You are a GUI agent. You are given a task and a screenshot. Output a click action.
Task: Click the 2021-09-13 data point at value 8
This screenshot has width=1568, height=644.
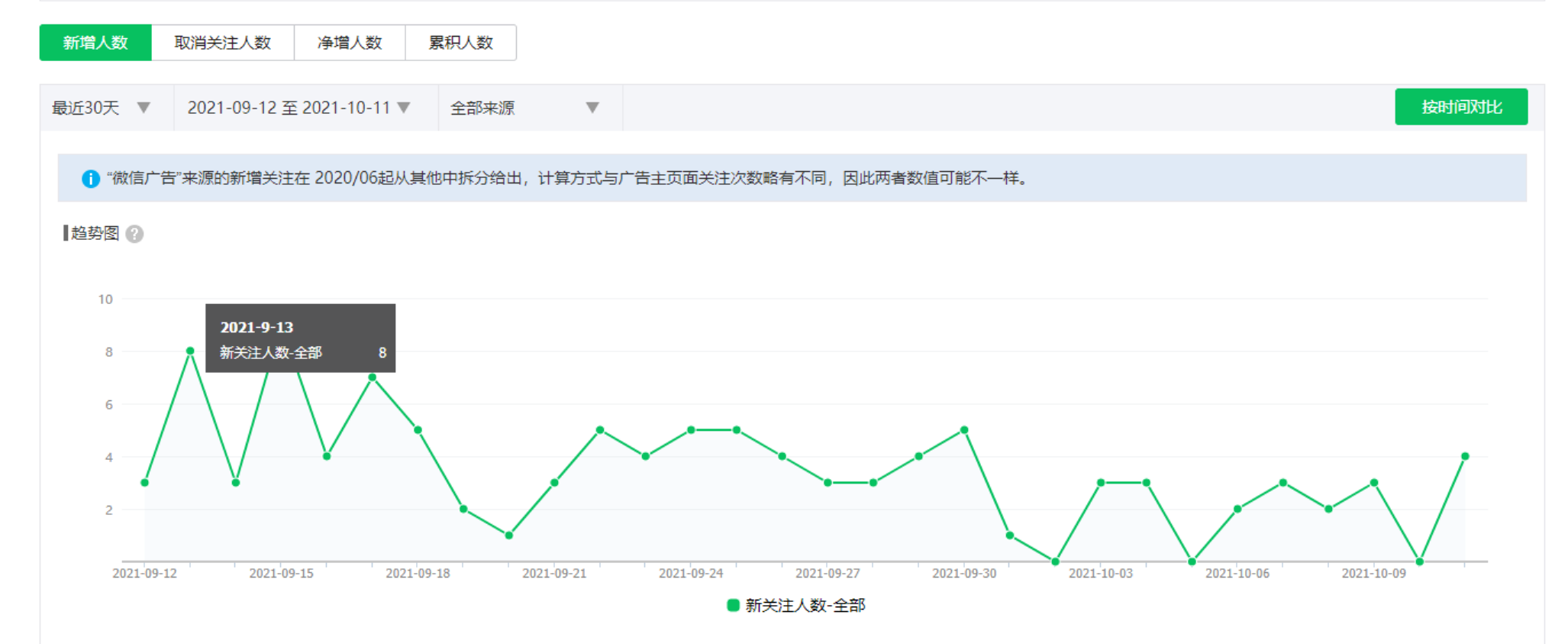(190, 351)
